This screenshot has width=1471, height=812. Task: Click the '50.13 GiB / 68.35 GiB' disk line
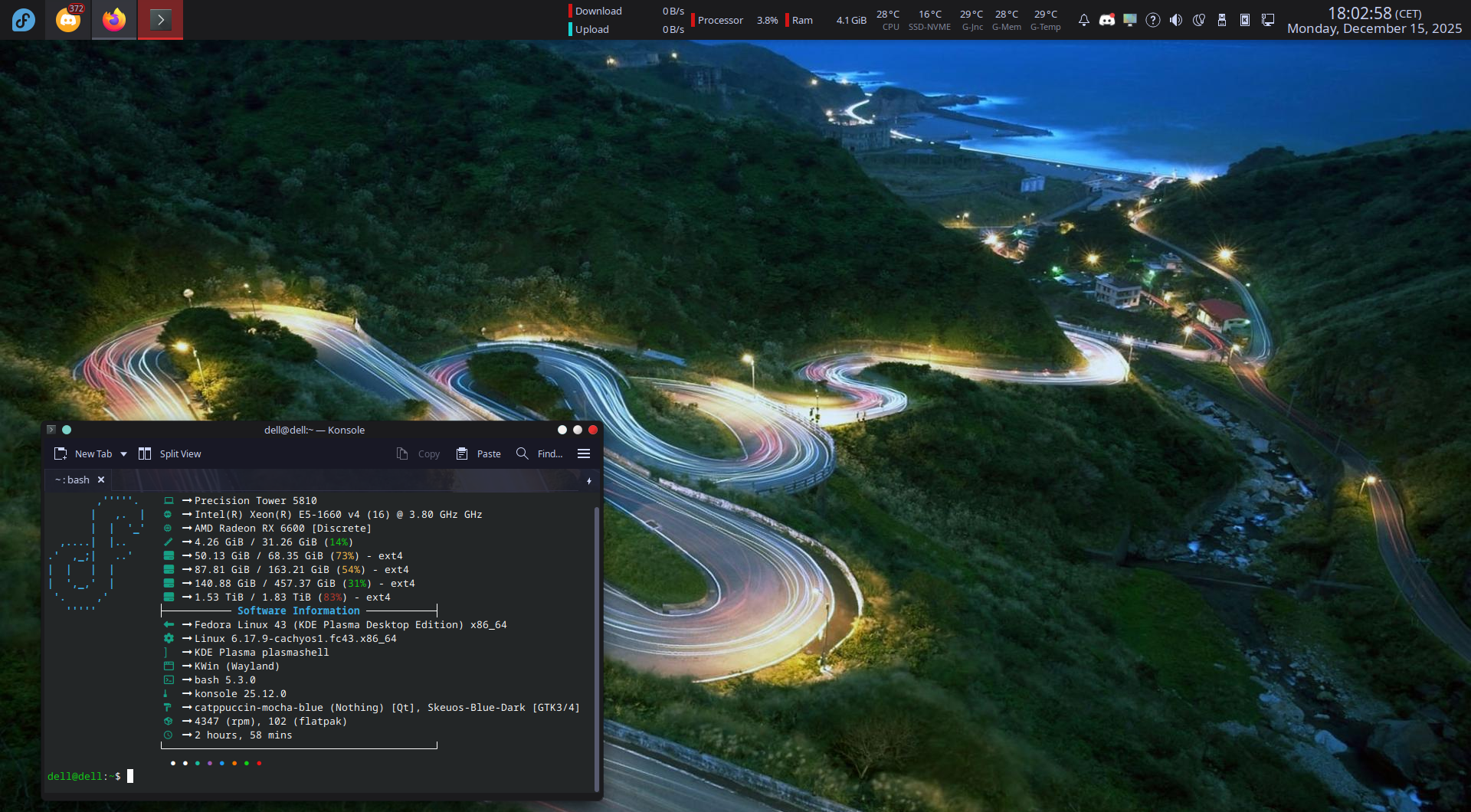click(x=299, y=555)
